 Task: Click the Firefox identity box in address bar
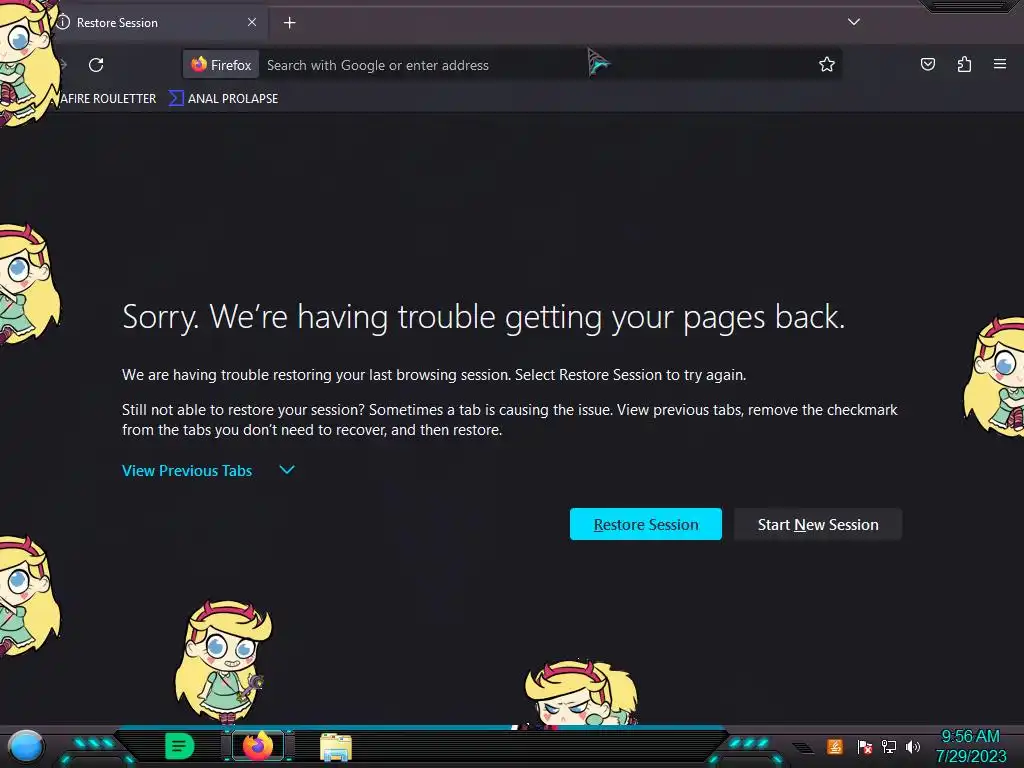[221, 65]
